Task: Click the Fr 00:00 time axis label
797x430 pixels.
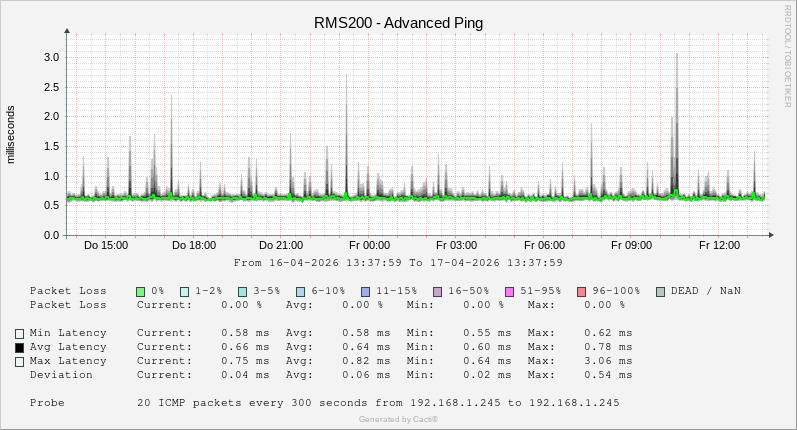Action: pyautogui.click(x=369, y=245)
